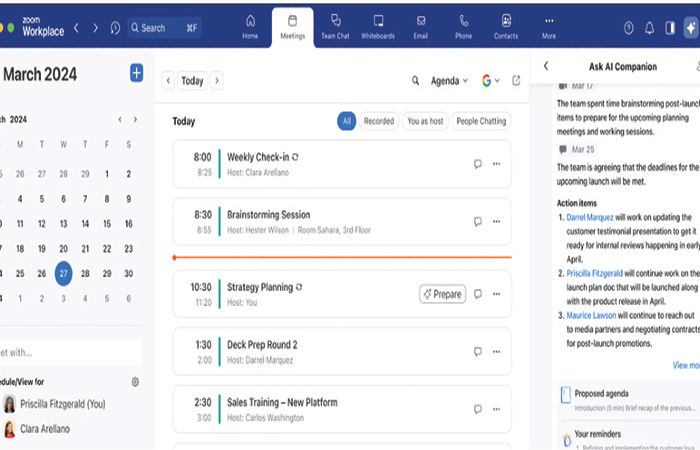Open the Home tab
The width and height of the screenshot is (700, 450).
click(x=250, y=27)
